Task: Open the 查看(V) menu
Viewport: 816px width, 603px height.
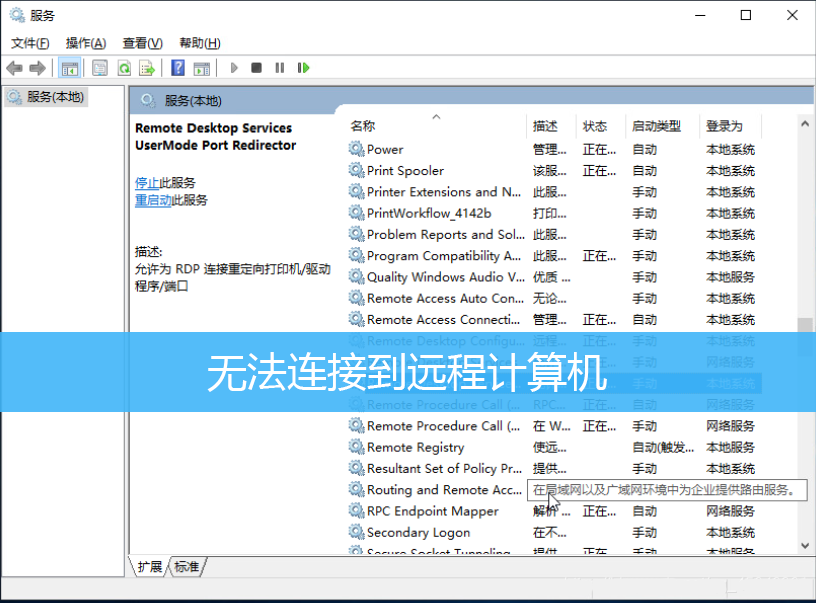Action: [x=142, y=43]
